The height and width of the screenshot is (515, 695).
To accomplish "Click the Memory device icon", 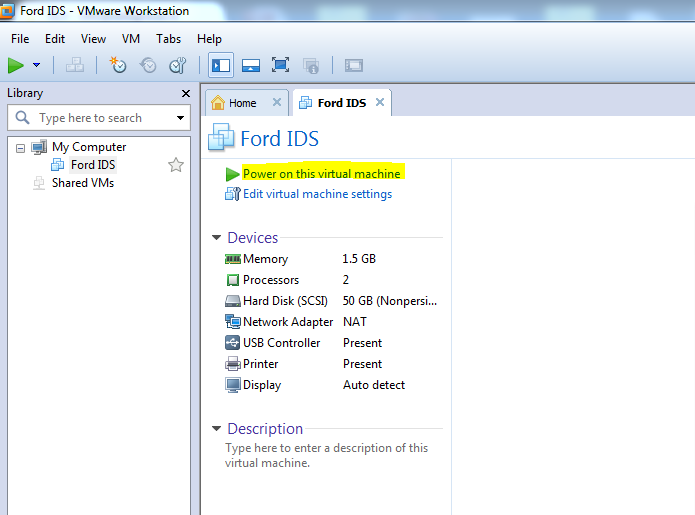I will click(233, 259).
